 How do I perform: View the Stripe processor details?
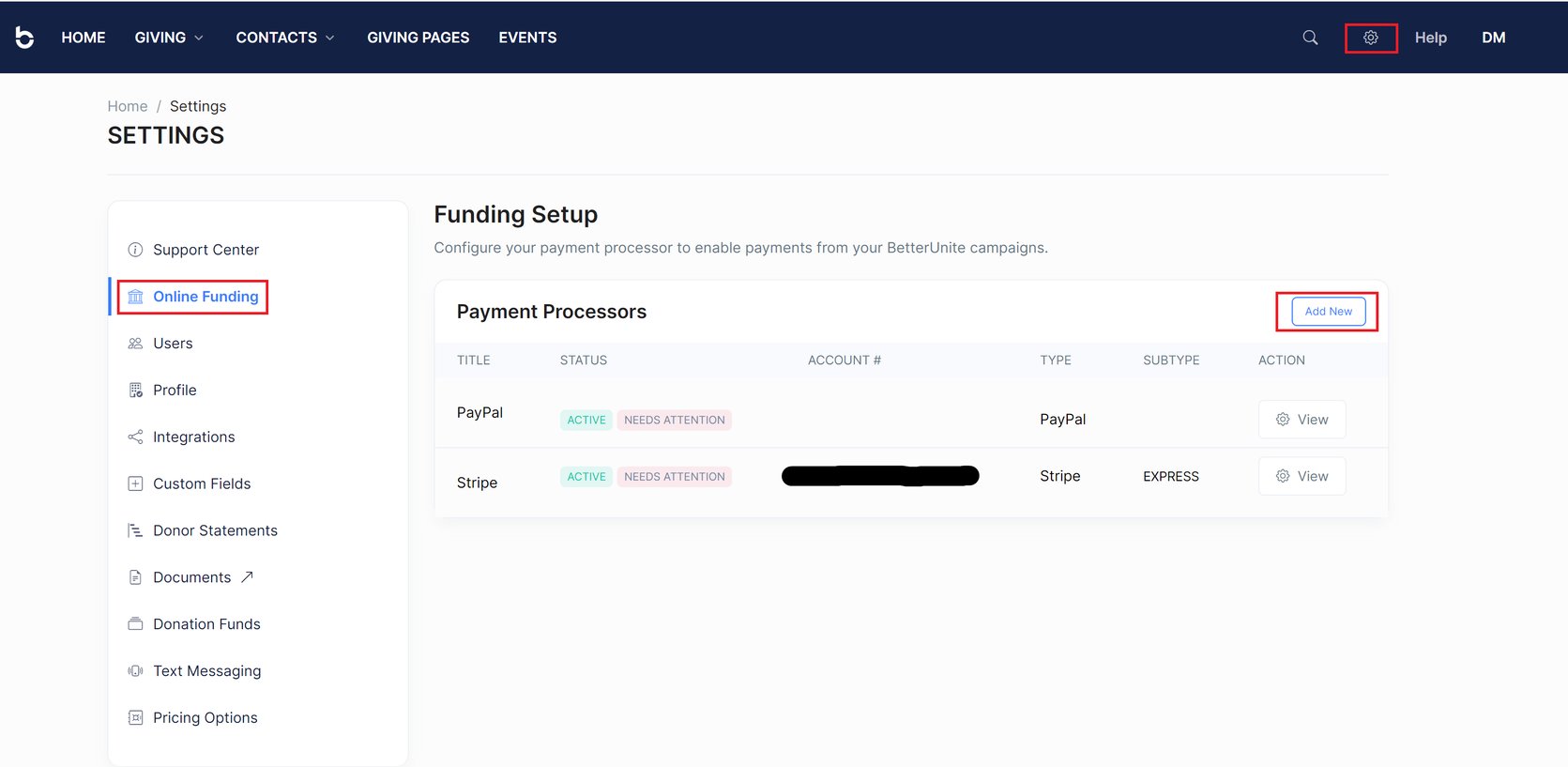click(1302, 476)
